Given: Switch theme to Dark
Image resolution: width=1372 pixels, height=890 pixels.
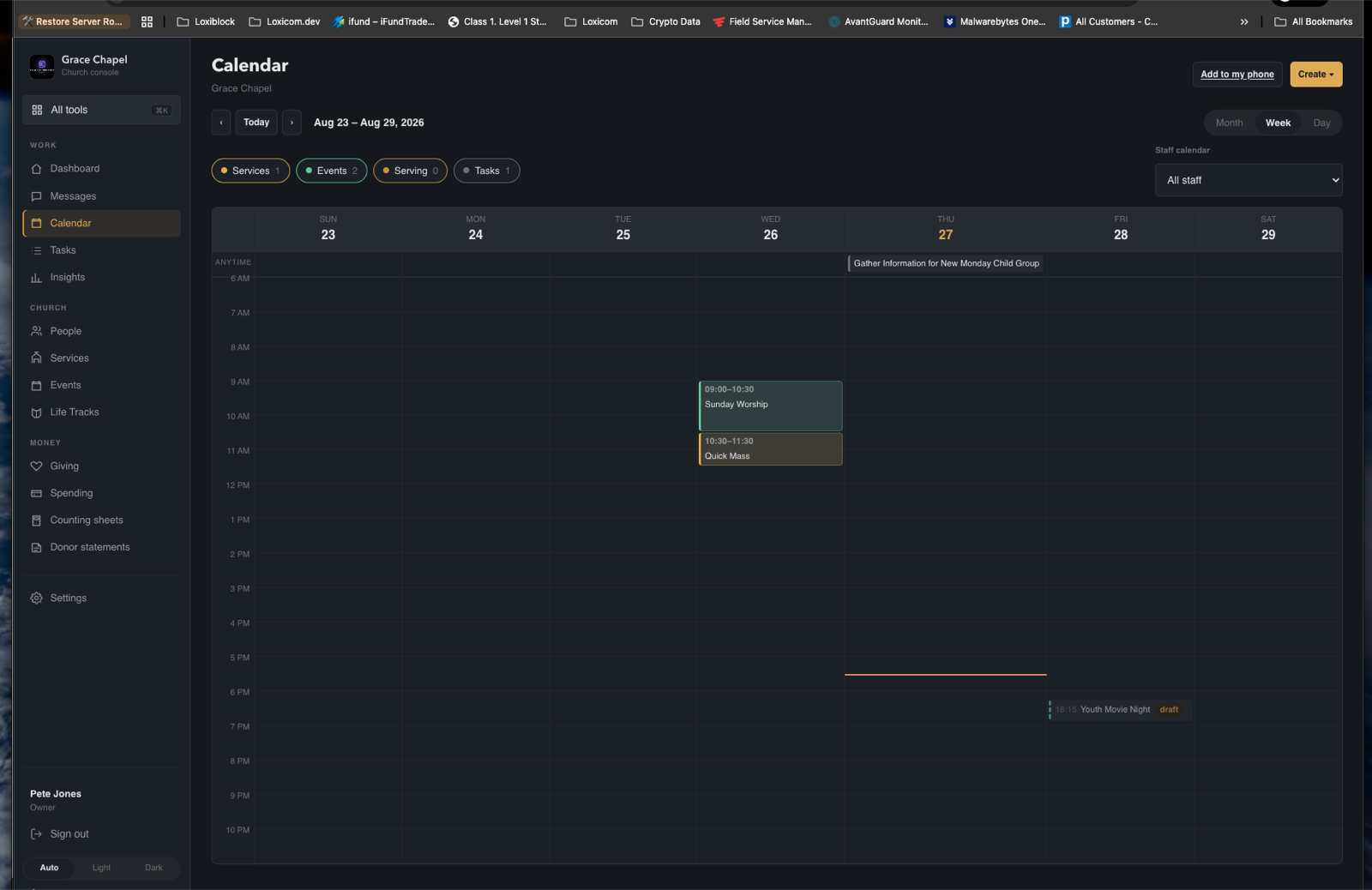Looking at the screenshot, I should pos(153,868).
